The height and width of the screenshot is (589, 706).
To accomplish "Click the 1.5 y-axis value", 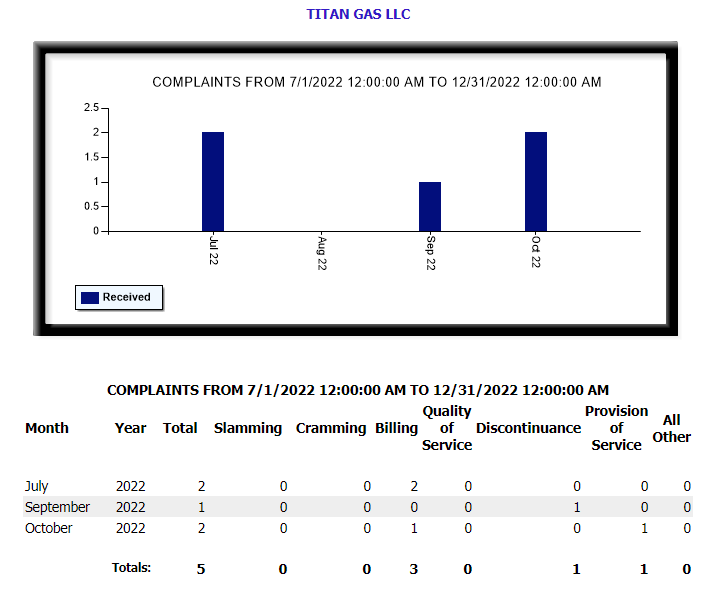I will (91, 157).
